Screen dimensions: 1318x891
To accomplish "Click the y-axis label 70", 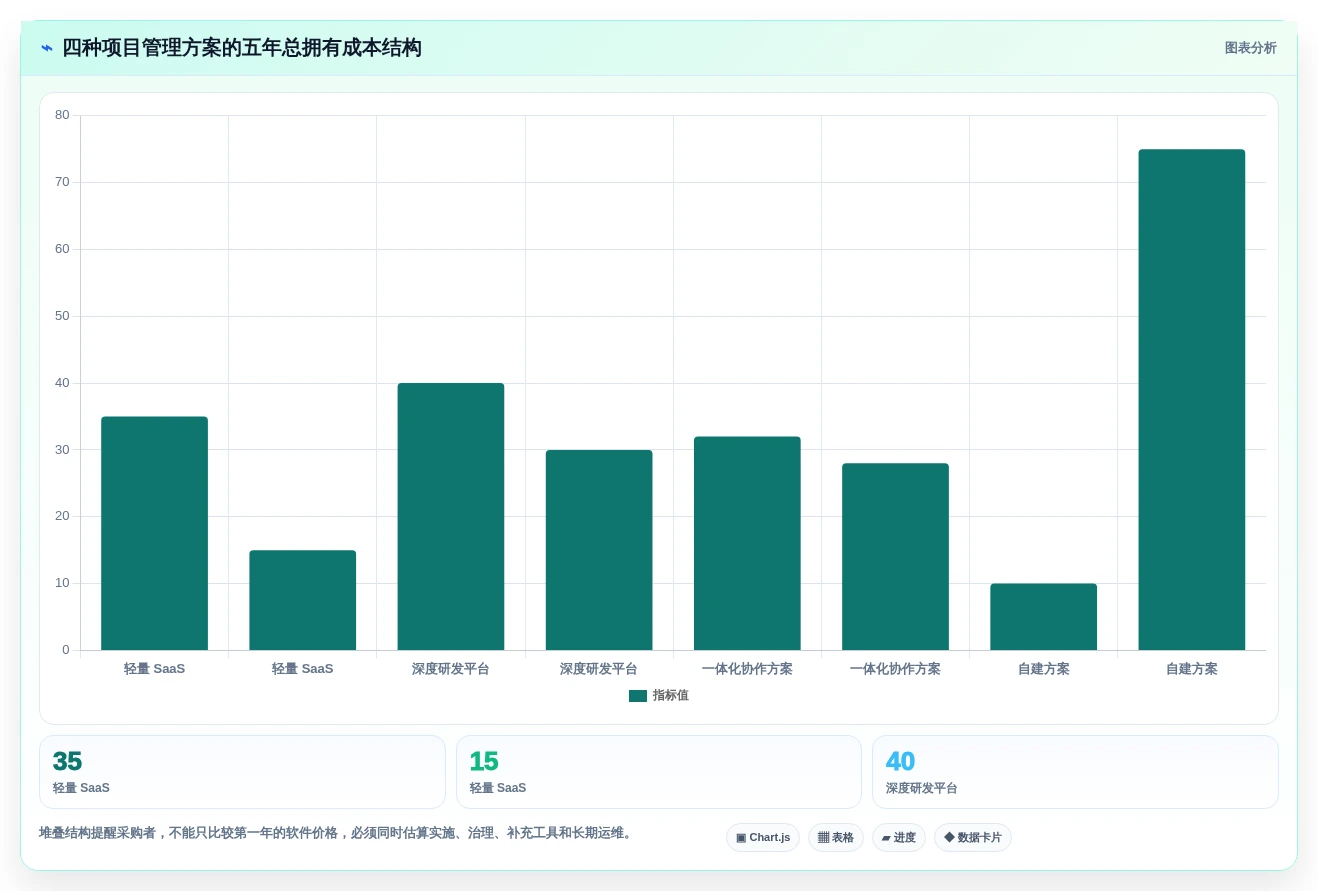I will (62, 182).
